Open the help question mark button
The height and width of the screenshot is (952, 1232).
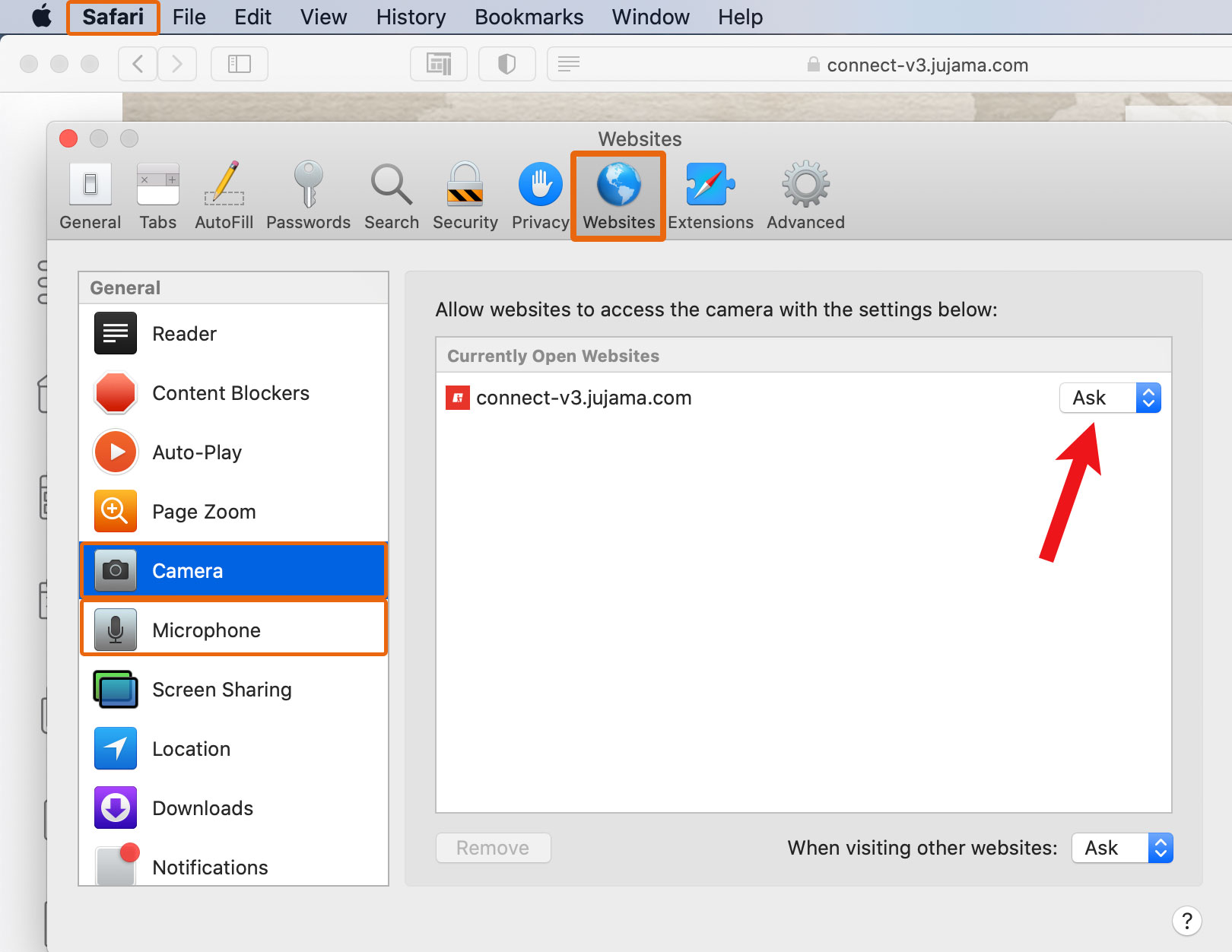click(1186, 921)
